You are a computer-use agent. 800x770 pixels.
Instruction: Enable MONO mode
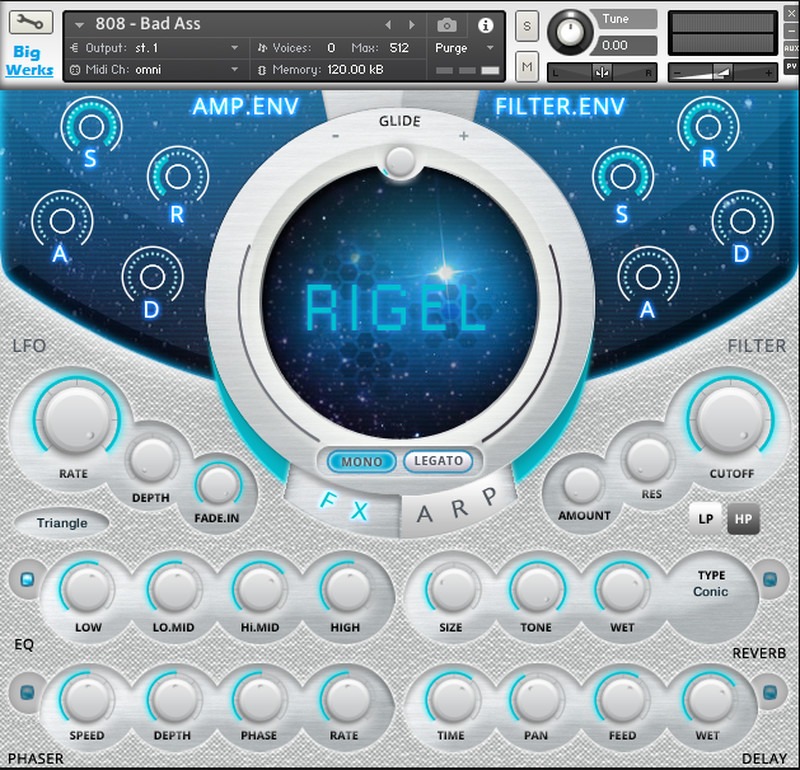pyautogui.click(x=360, y=461)
